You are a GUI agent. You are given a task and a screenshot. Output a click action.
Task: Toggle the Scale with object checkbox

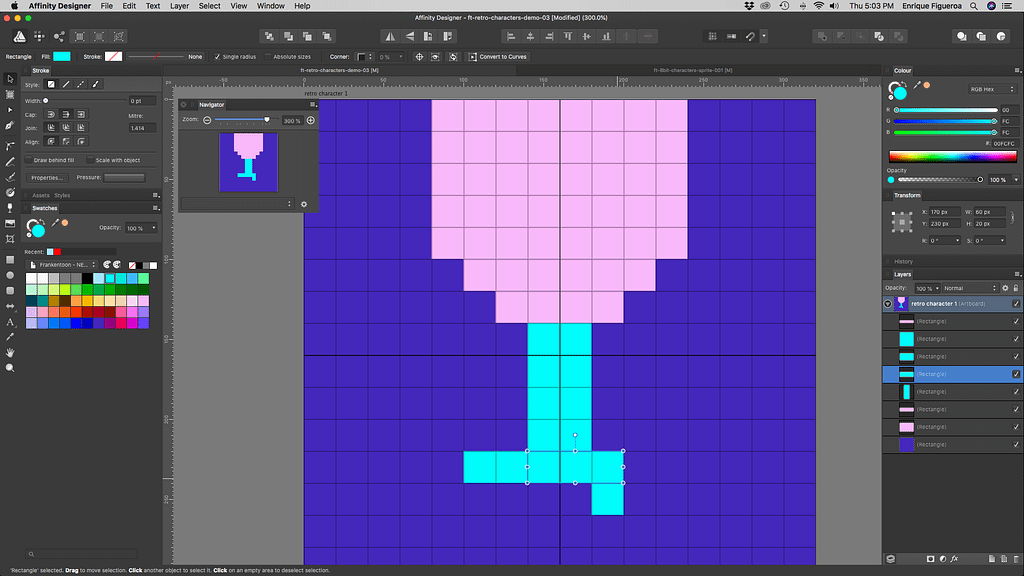(x=90, y=160)
